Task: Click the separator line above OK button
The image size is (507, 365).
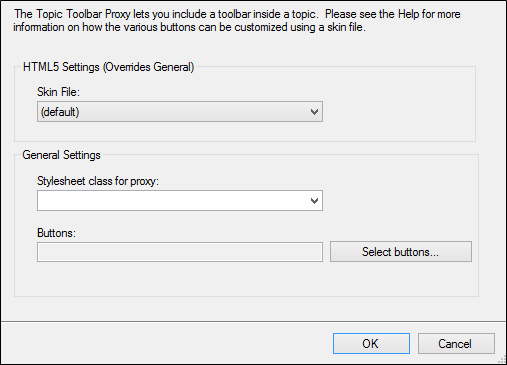Action: [253, 321]
